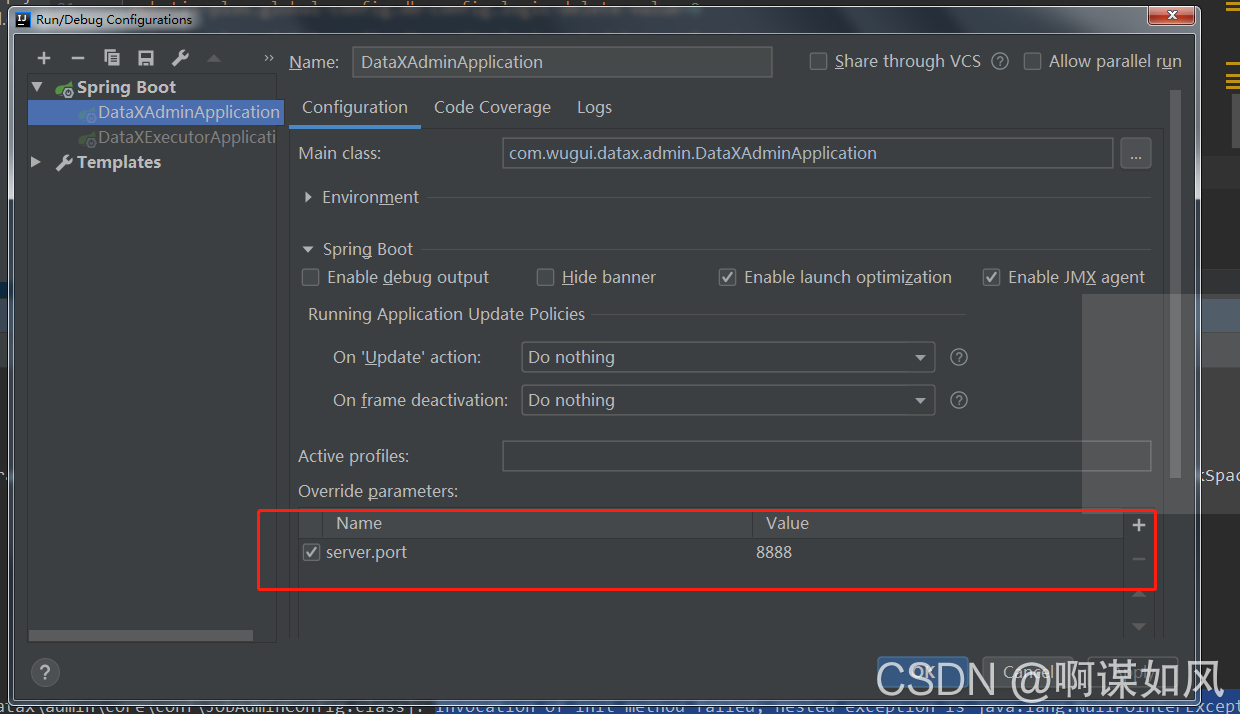Add an override parameter with plus button
This screenshot has width=1240, height=714.
click(x=1139, y=525)
